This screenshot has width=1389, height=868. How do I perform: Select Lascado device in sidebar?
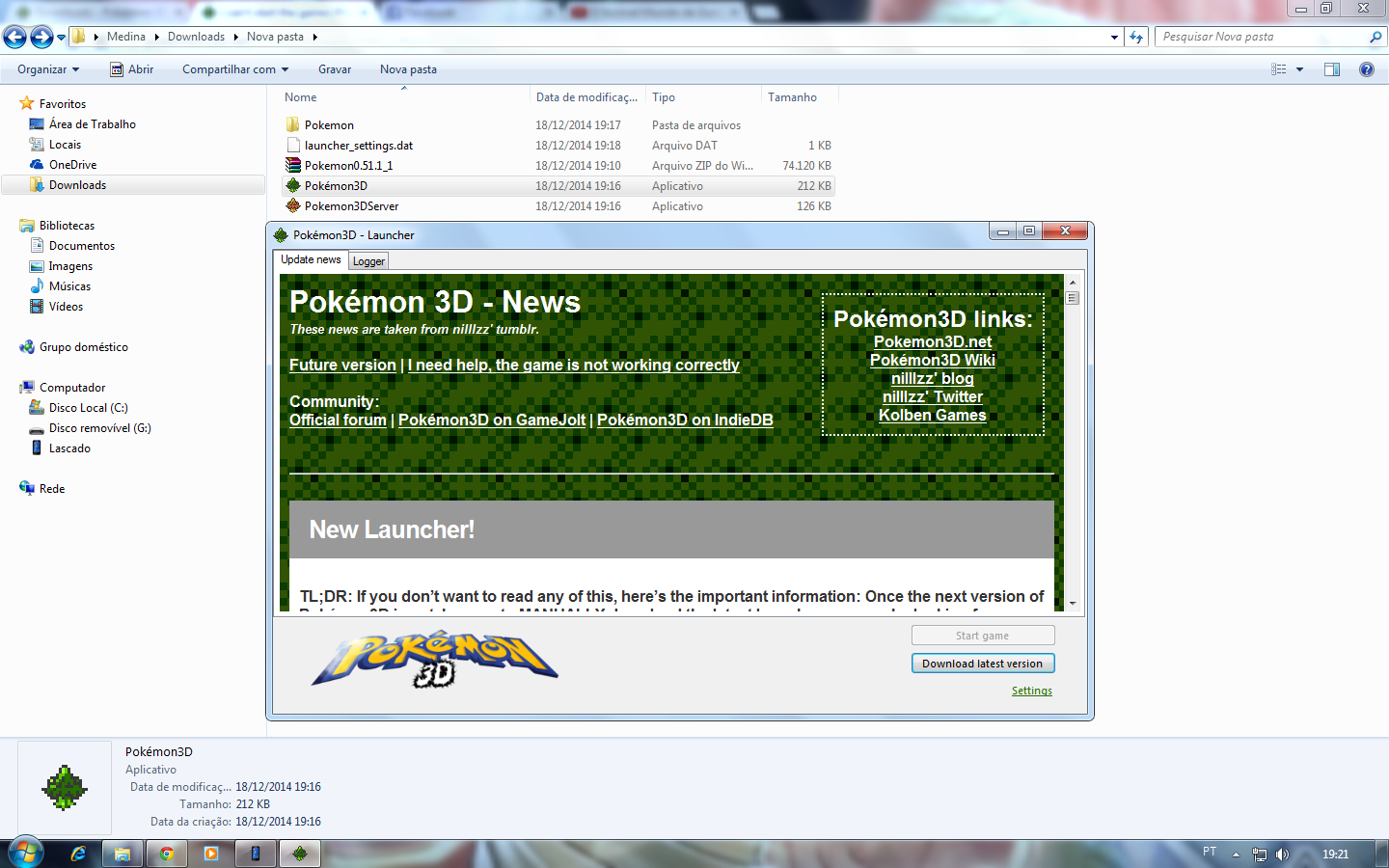[69, 448]
